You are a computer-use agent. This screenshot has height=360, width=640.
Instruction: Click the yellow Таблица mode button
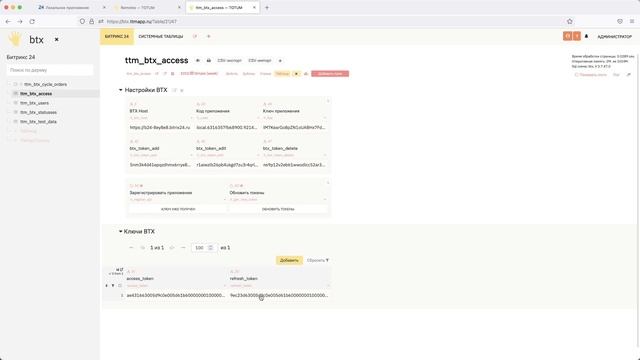click(282, 74)
